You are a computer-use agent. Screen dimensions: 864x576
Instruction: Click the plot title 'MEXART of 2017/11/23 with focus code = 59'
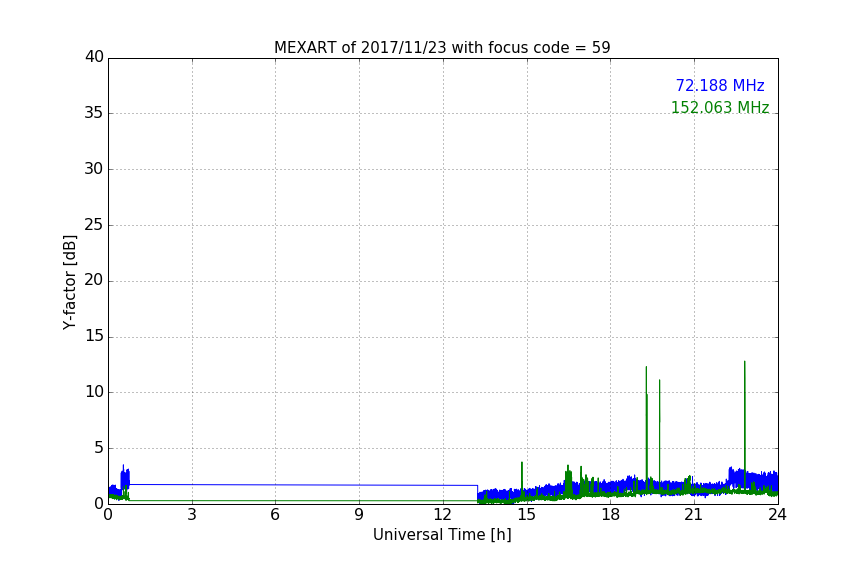[442, 47]
